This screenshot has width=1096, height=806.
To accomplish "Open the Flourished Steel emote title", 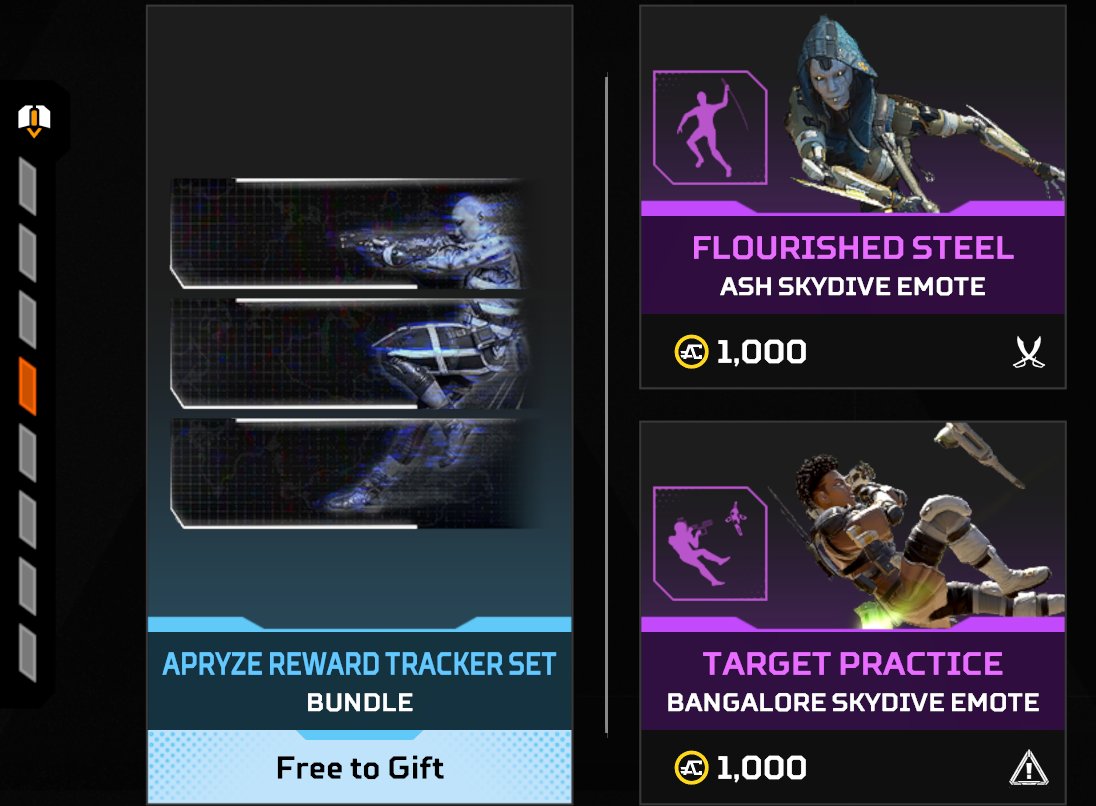I will tap(853, 248).
